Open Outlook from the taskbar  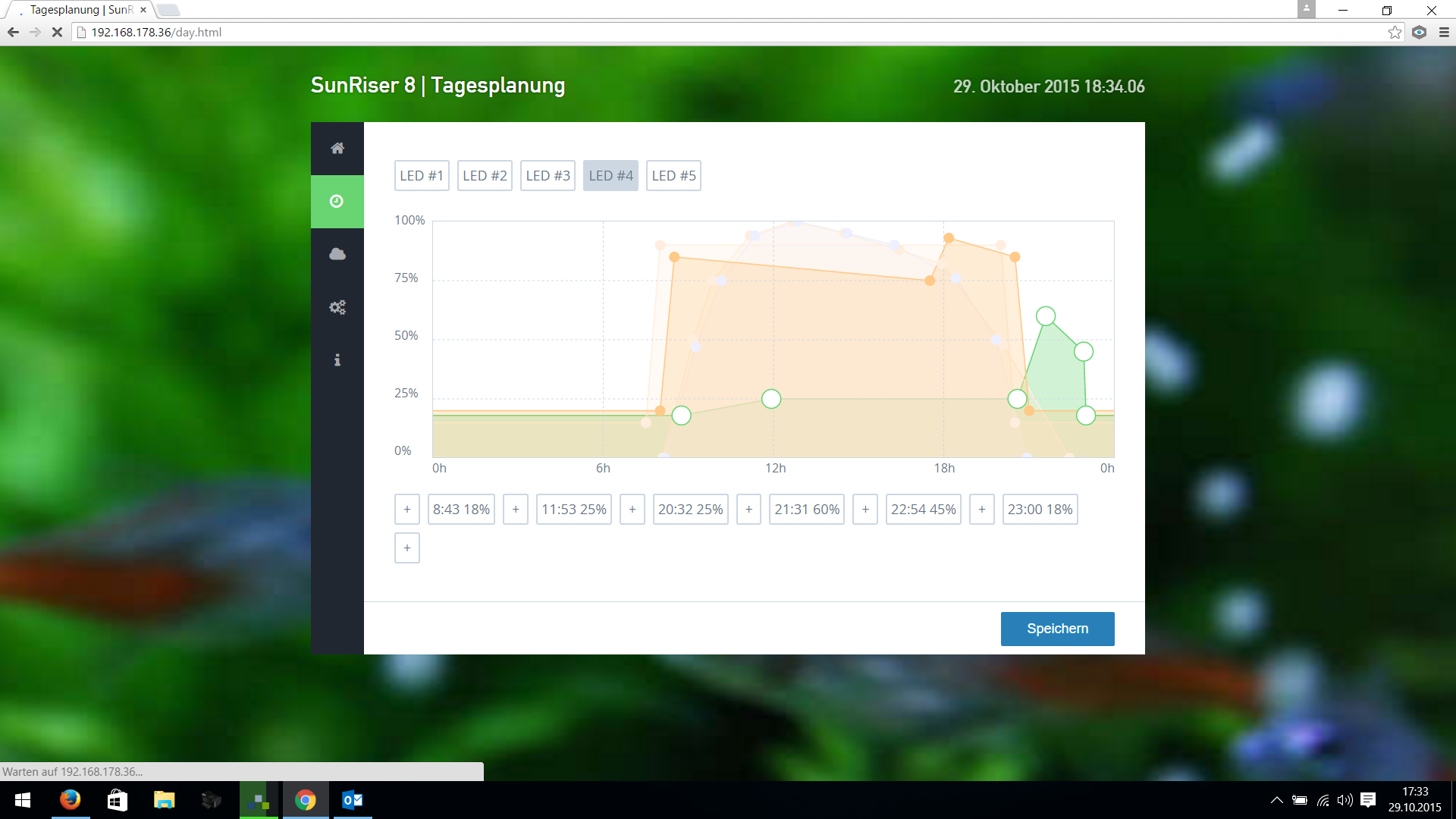pos(353,800)
